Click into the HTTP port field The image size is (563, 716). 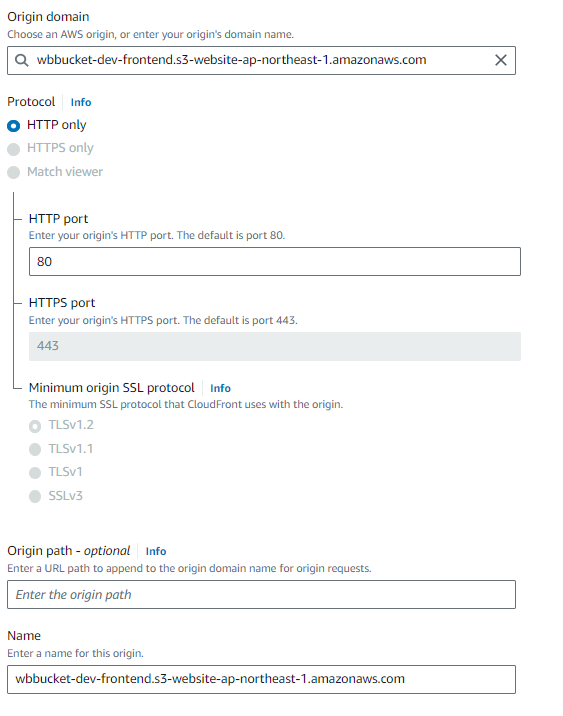tap(274, 262)
